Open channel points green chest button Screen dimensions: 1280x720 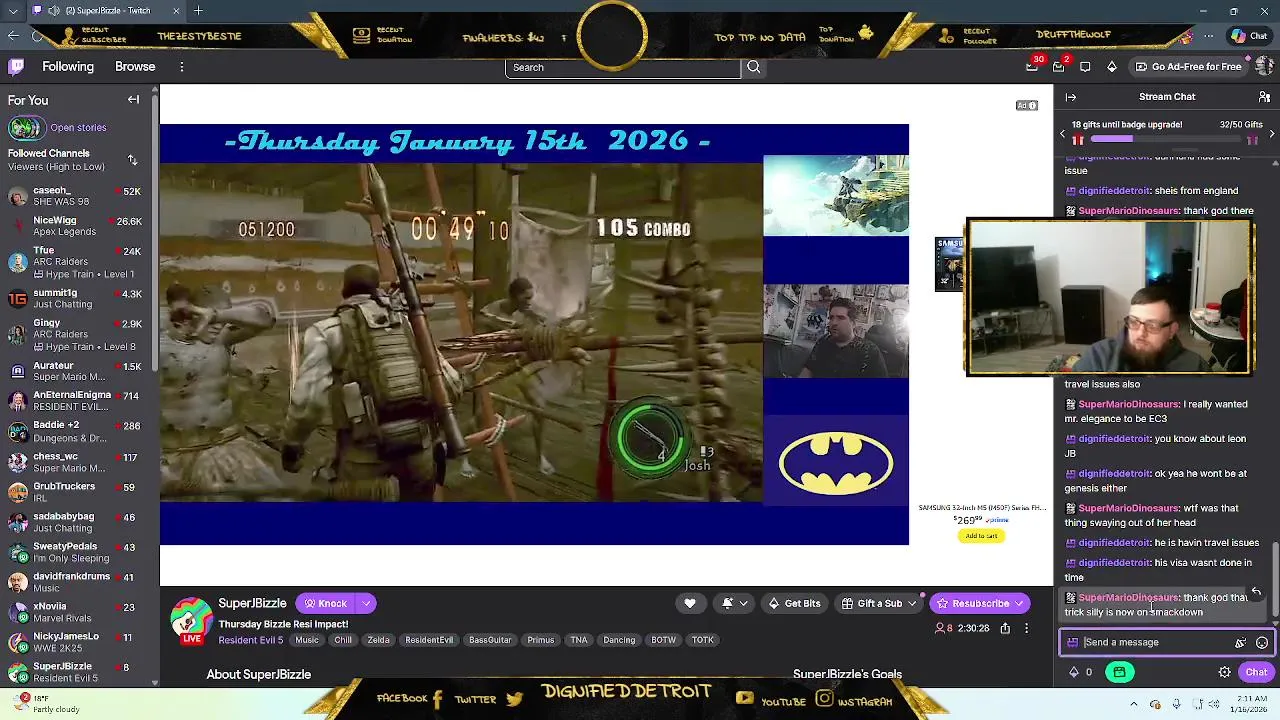tap(1119, 672)
